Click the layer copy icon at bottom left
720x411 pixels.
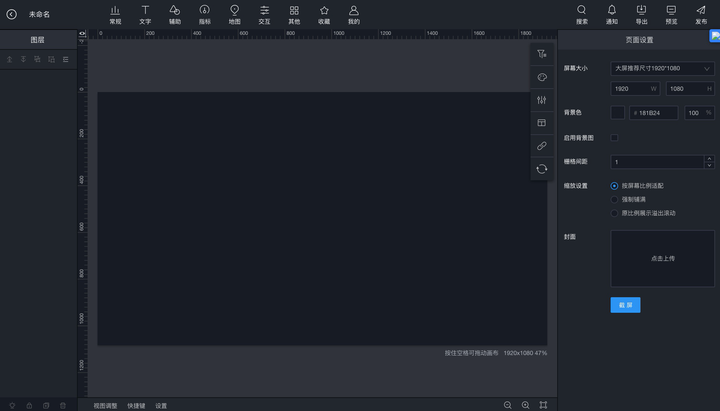coord(46,405)
